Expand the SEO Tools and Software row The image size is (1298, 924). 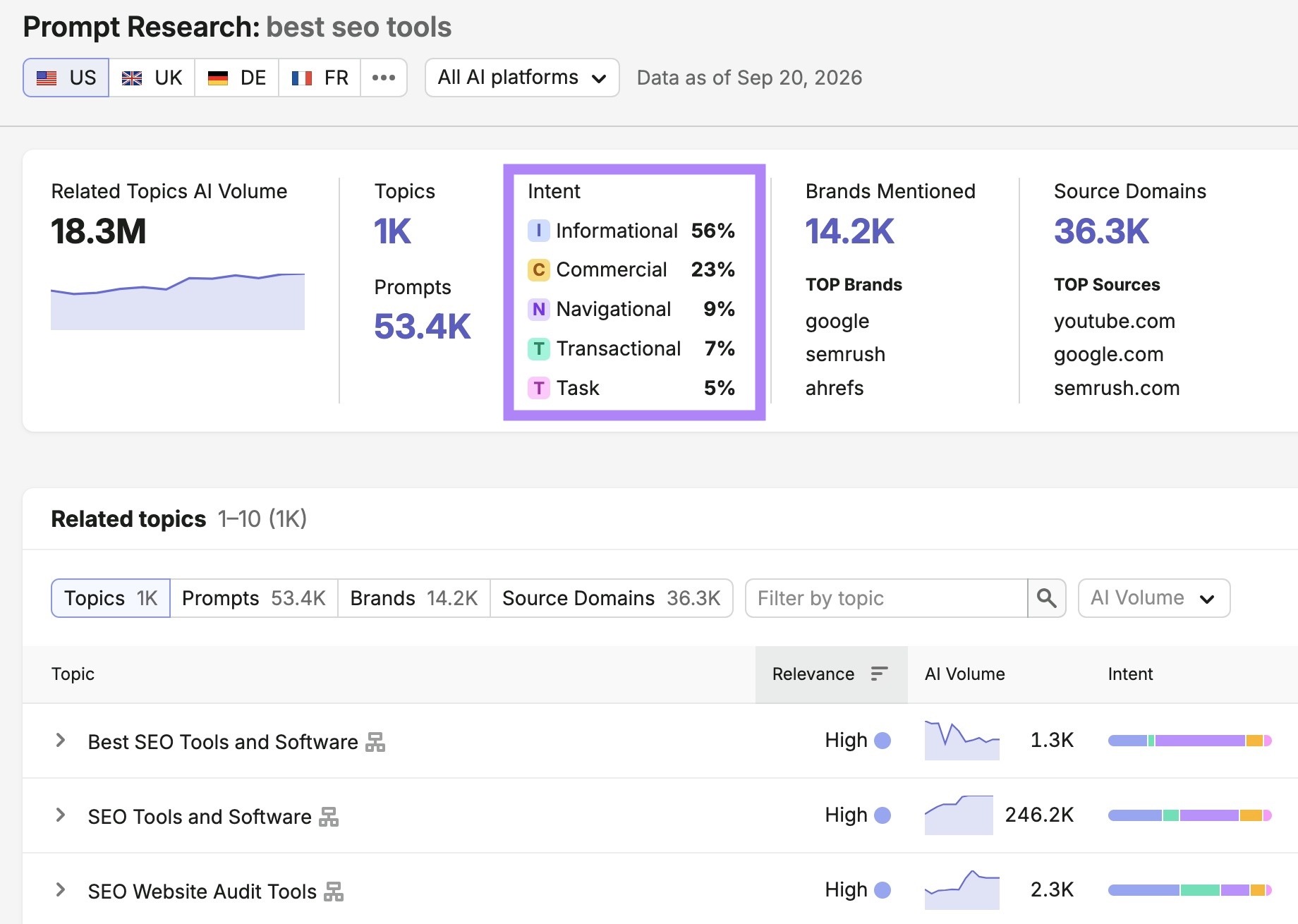(61, 815)
